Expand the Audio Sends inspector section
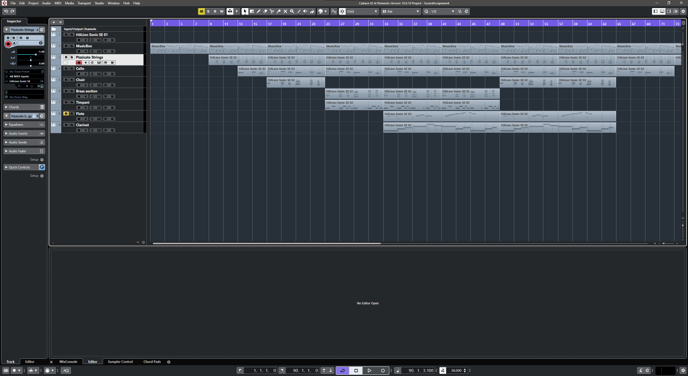Image resolution: width=688 pixels, height=376 pixels. pos(24,142)
